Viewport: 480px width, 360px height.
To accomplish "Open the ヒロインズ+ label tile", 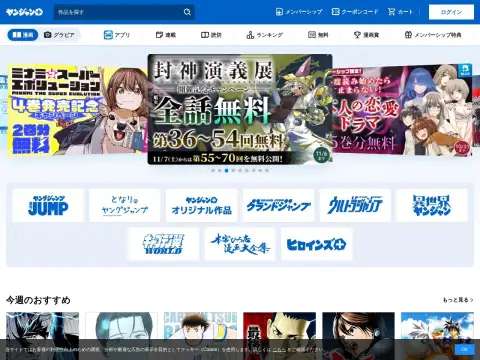I will 317,244.
